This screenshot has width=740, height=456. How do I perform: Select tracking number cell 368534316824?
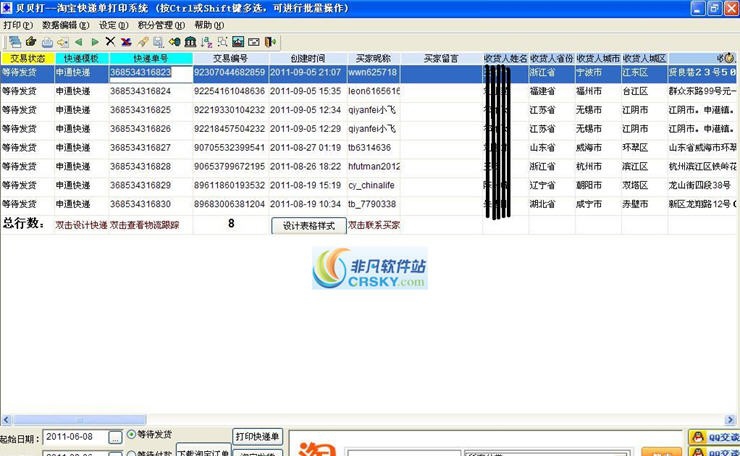(151, 91)
